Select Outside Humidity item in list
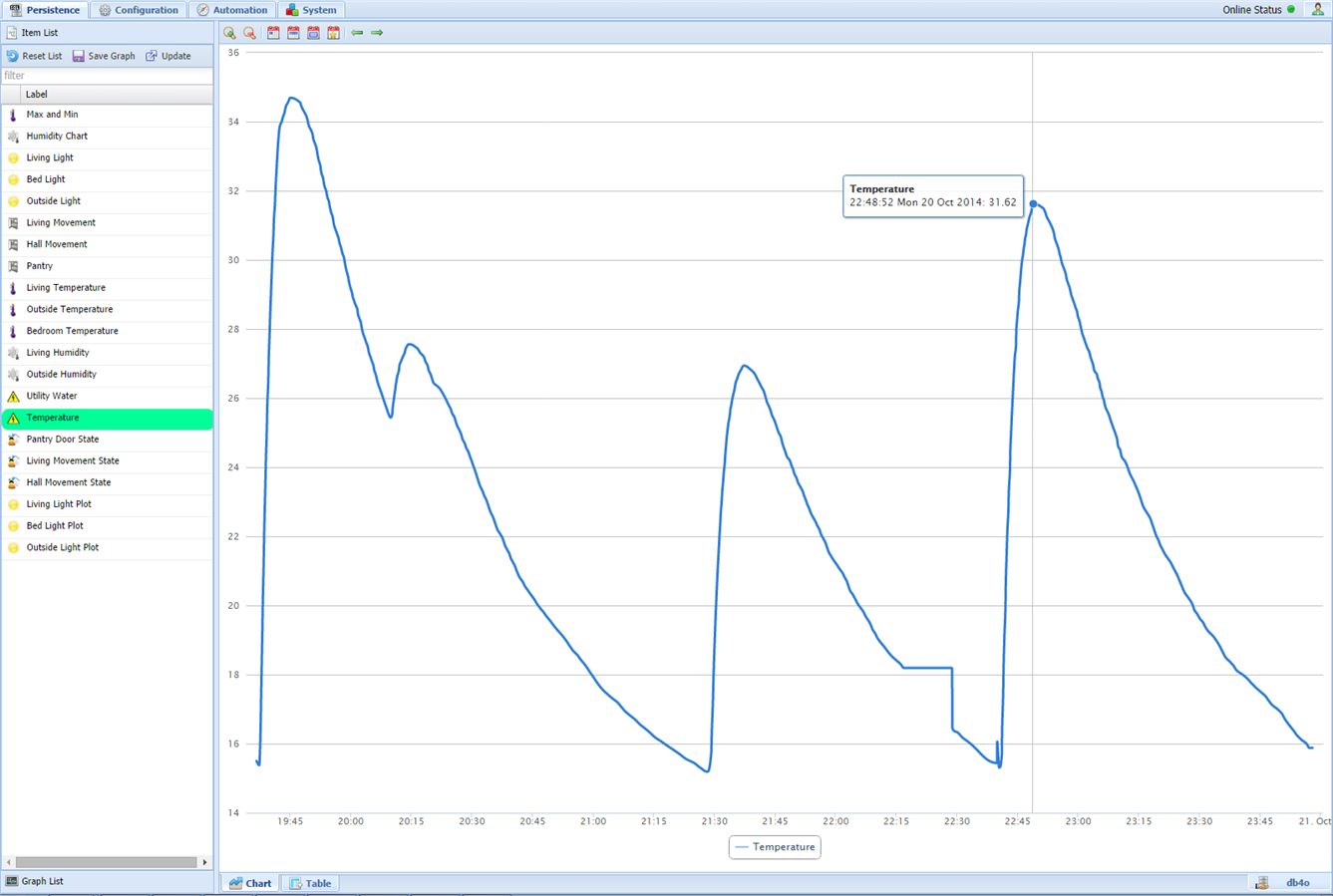Viewport: 1333px width, 896px height. (x=61, y=375)
